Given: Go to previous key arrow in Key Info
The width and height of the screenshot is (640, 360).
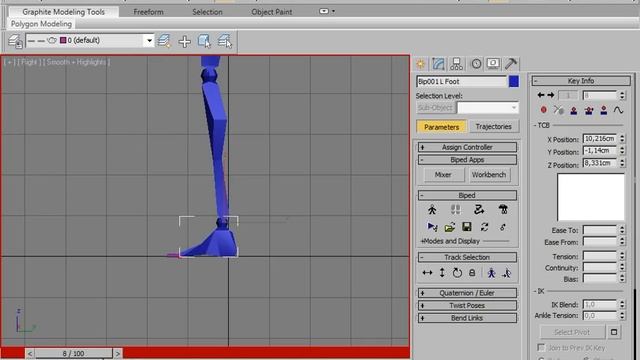Looking at the screenshot, I should pyautogui.click(x=541, y=95).
